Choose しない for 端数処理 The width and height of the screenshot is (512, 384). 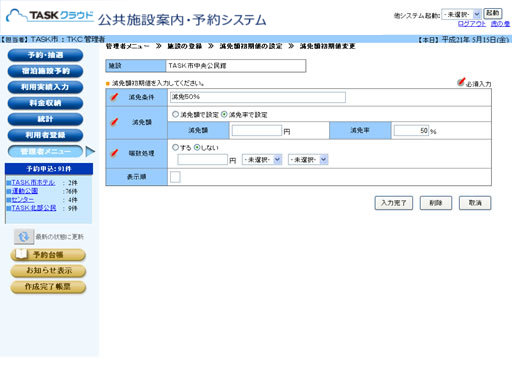click(197, 147)
